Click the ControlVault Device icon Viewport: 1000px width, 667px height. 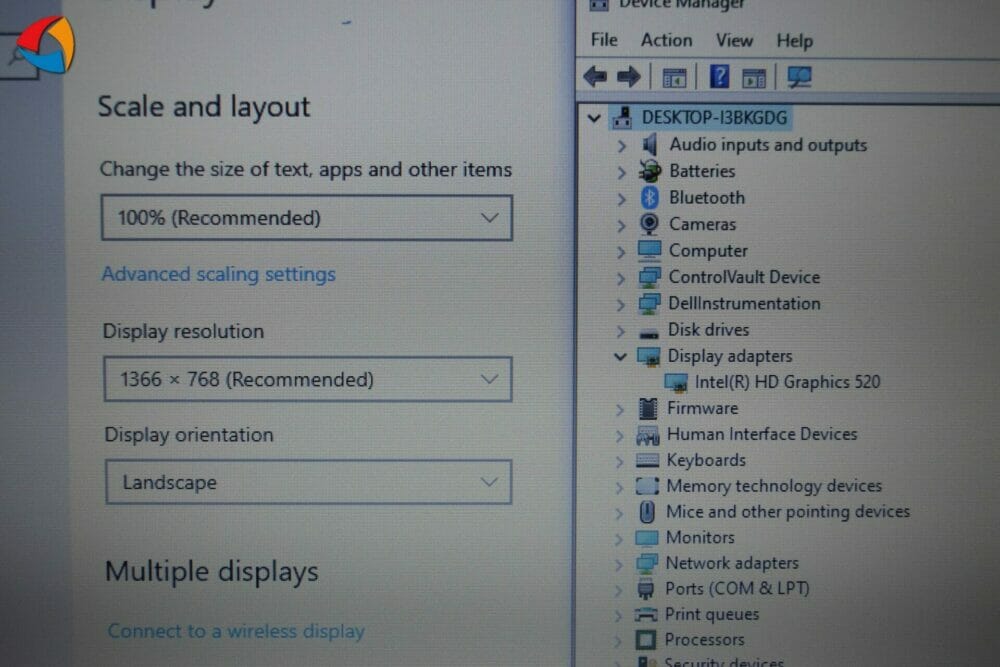point(649,277)
